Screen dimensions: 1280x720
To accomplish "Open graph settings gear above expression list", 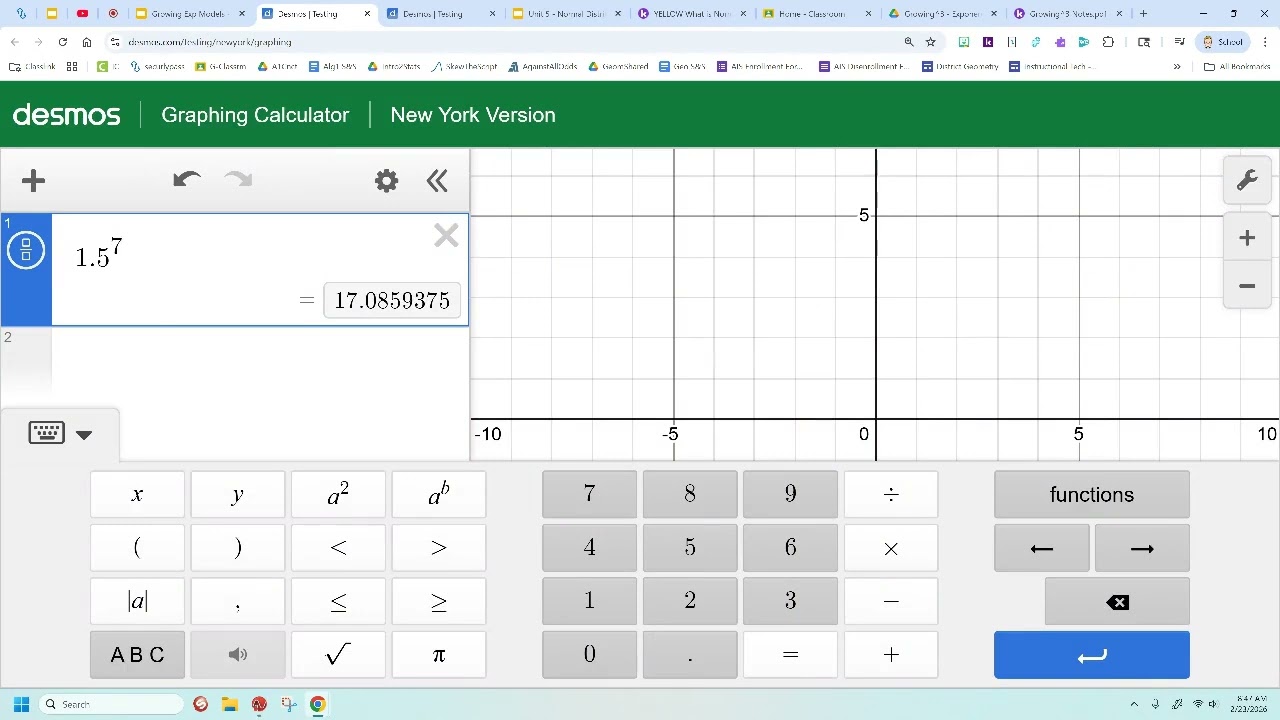I will [386, 181].
